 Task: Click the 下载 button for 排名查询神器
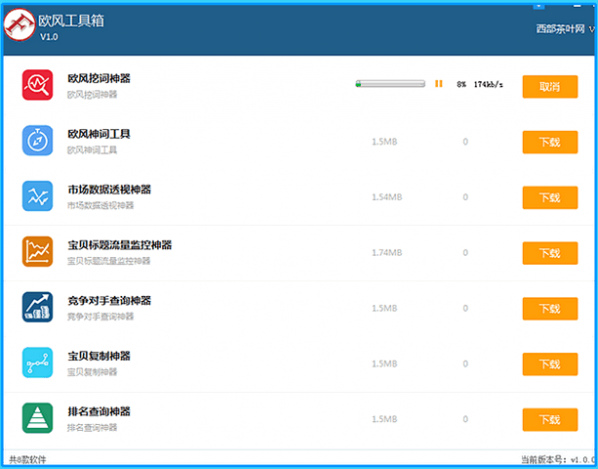coord(550,420)
